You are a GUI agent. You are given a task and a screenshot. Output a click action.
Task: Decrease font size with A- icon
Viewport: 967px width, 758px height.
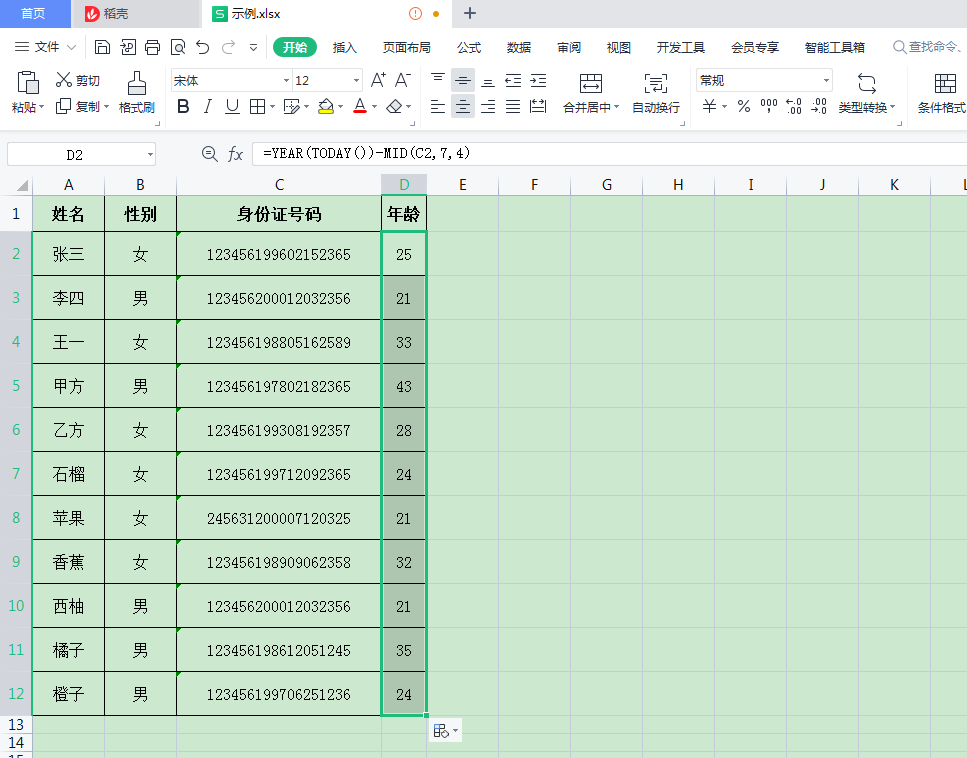pyautogui.click(x=403, y=80)
